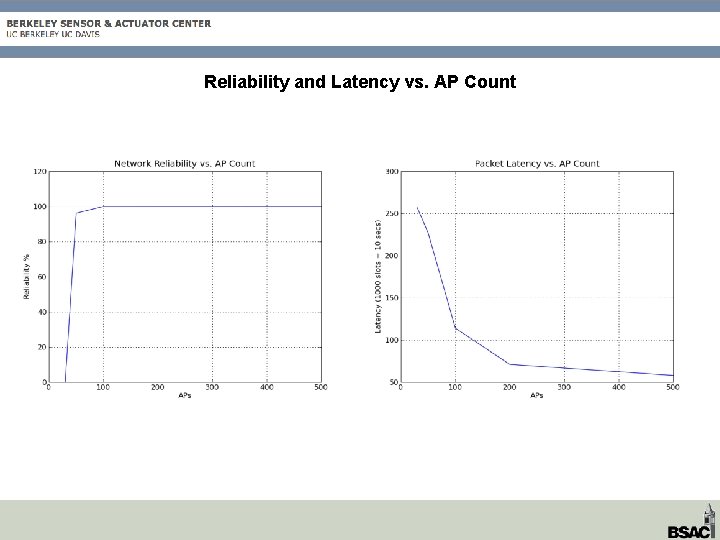Click the BSAC logo in the footer
Screen dimensions: 720x540
point(693,523)
